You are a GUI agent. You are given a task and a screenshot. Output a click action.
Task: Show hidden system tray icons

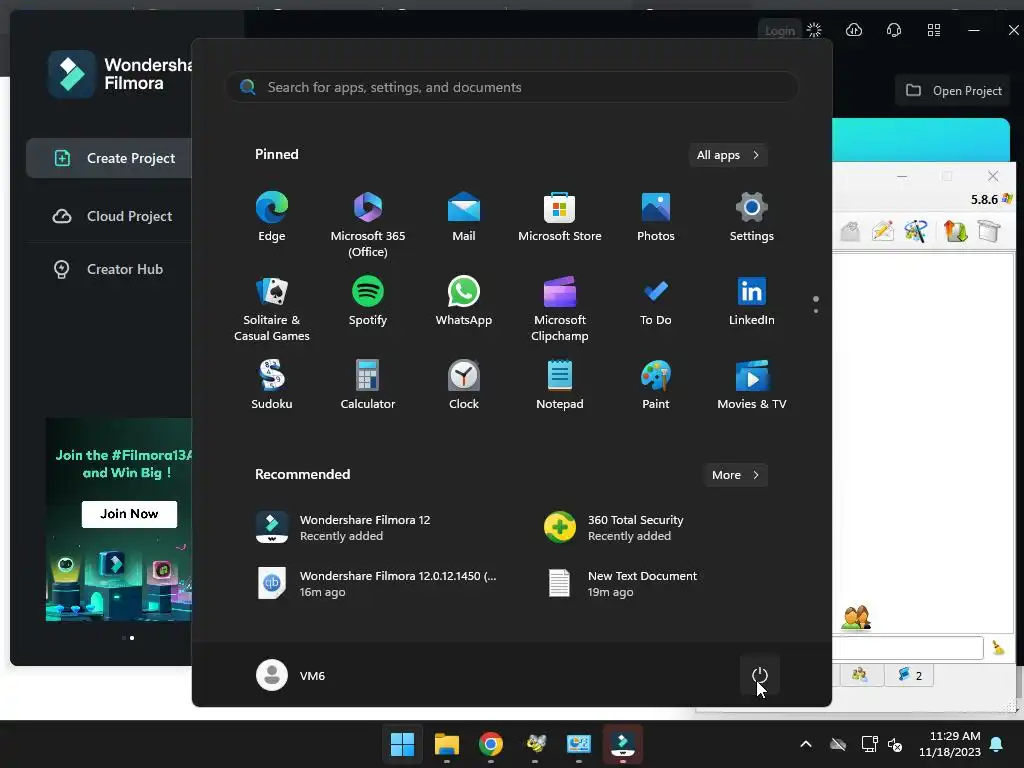click(806, 744)
